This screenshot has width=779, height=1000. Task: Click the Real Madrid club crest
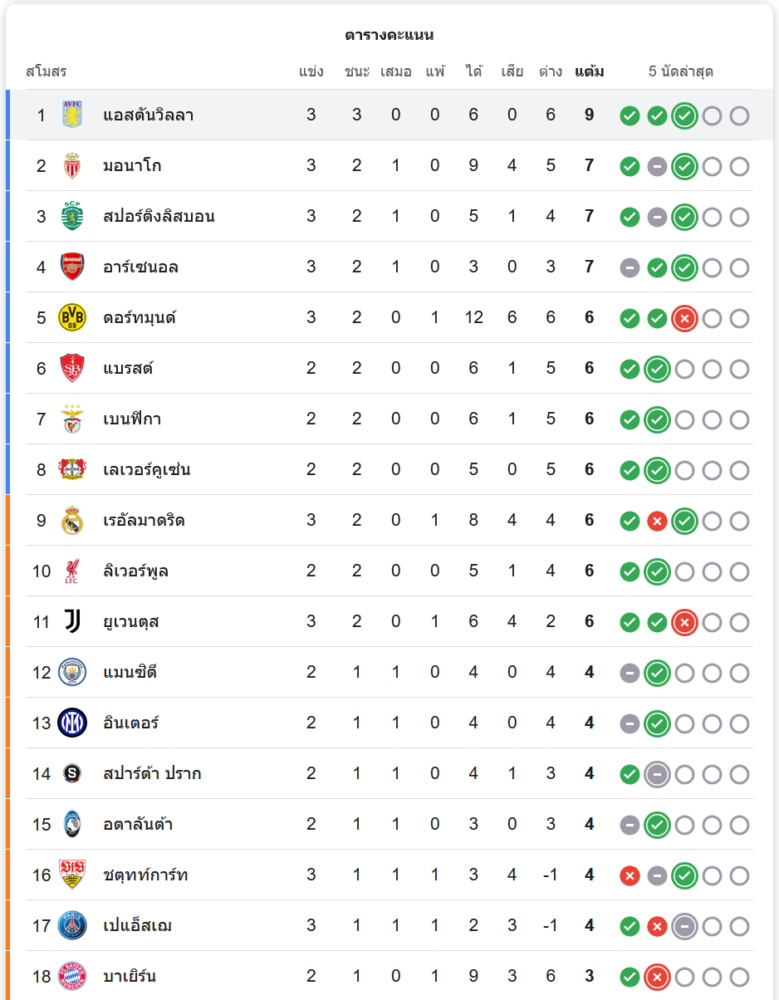(72, 520)
